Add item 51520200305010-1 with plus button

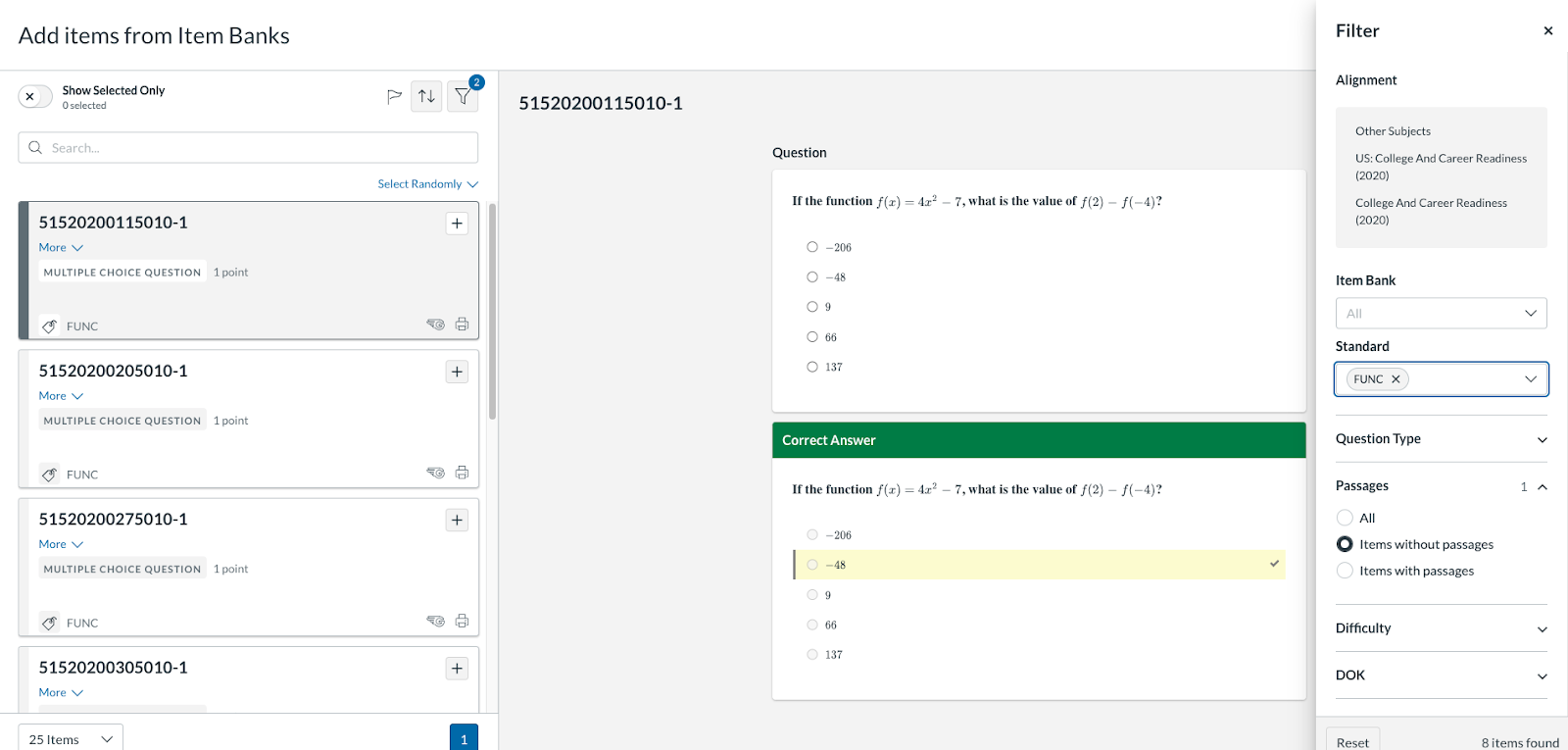[457, 669]
